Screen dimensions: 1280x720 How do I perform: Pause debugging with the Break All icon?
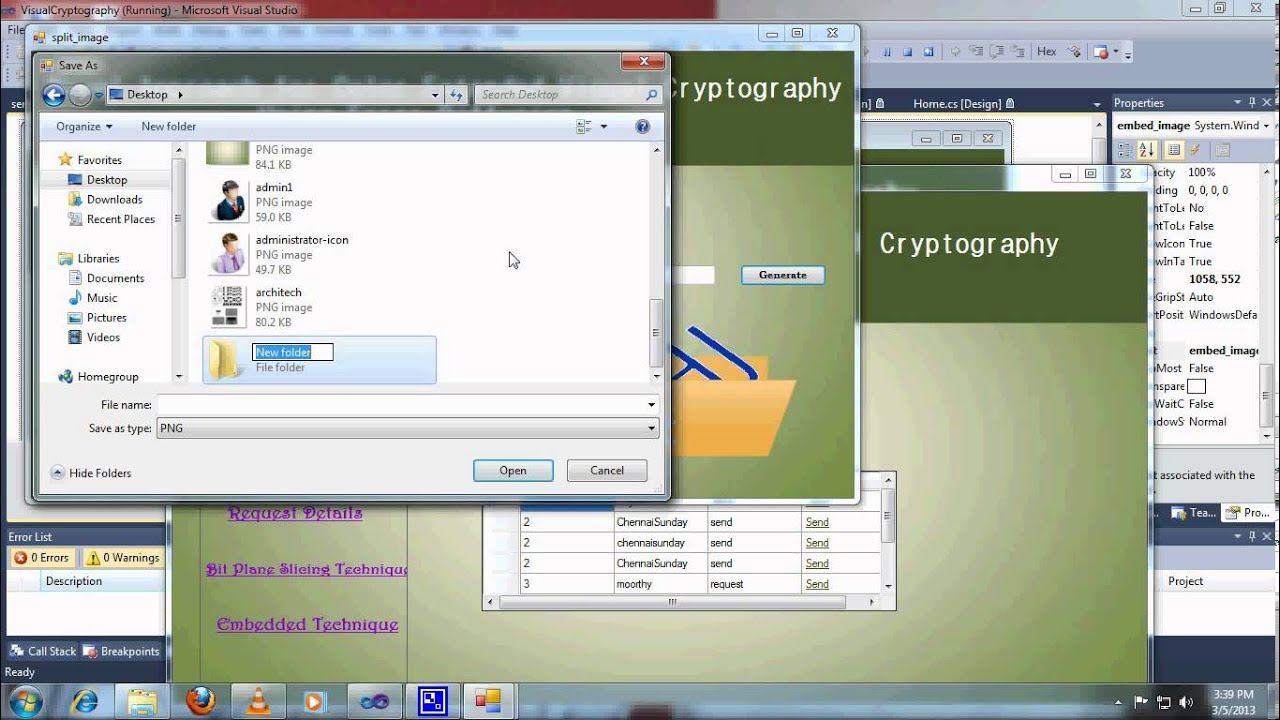tap(887, 52)
